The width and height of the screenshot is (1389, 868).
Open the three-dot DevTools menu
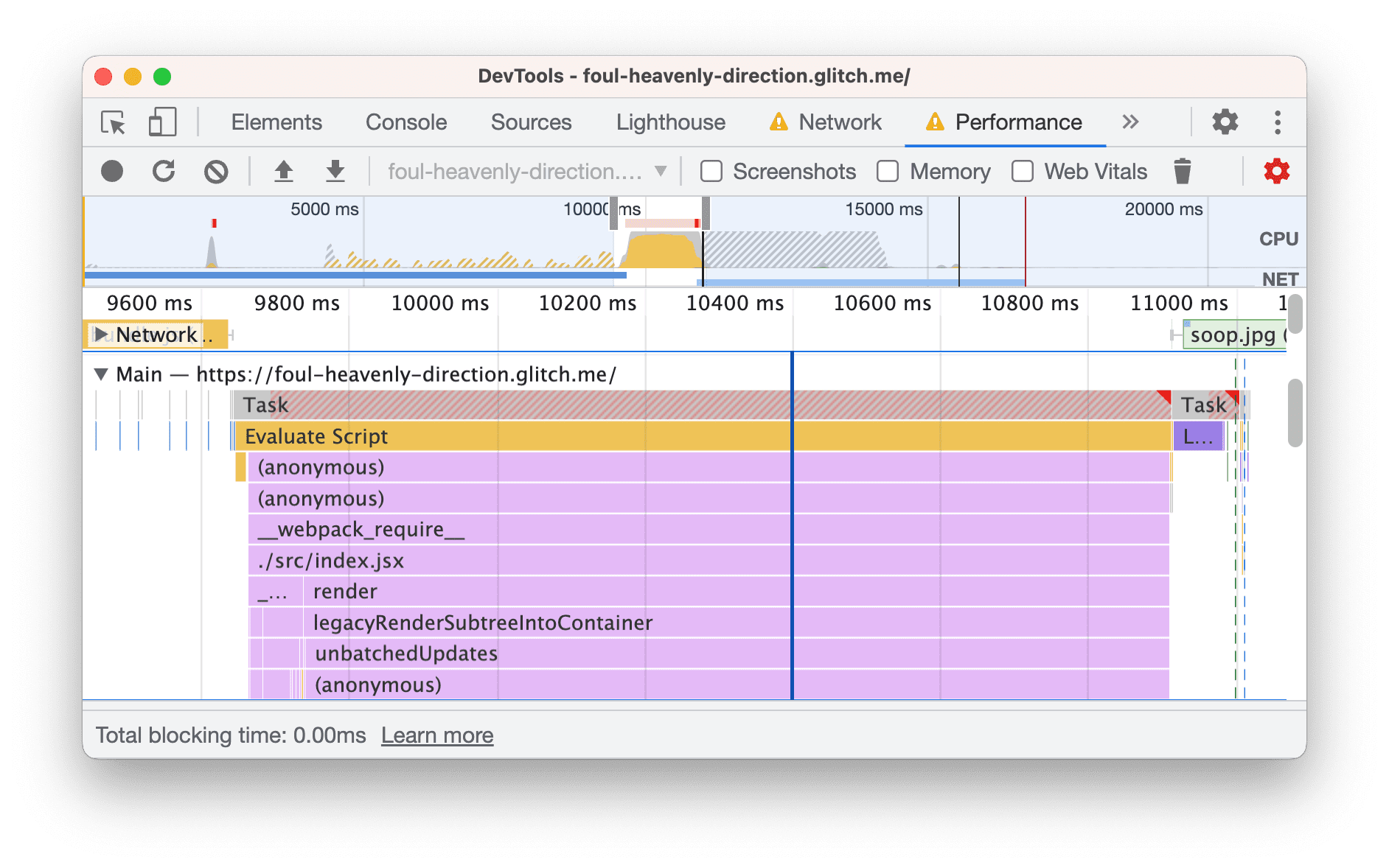(1278, 122)
